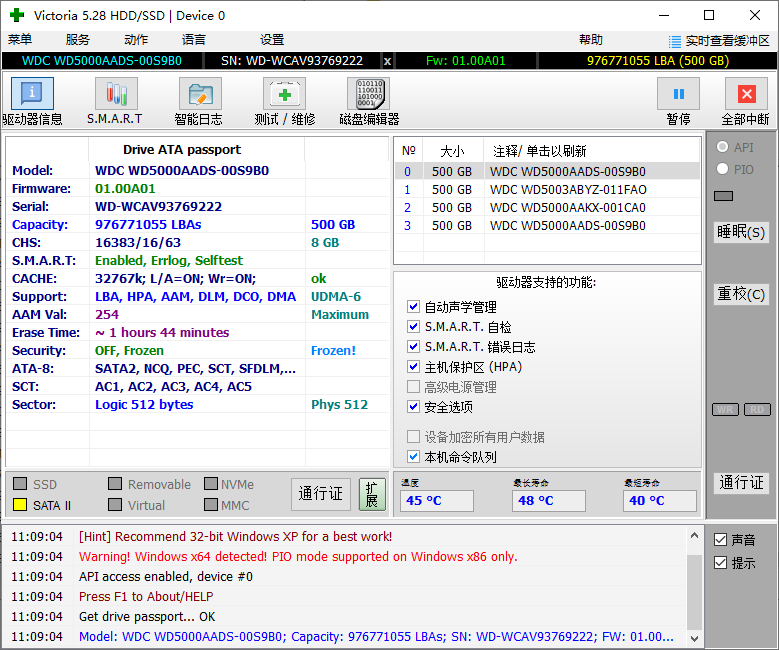The width and height of the screenshot is (779, 650).
Task: Disable the 声音 sound checkbox
Action: click(x=720, y=540)
